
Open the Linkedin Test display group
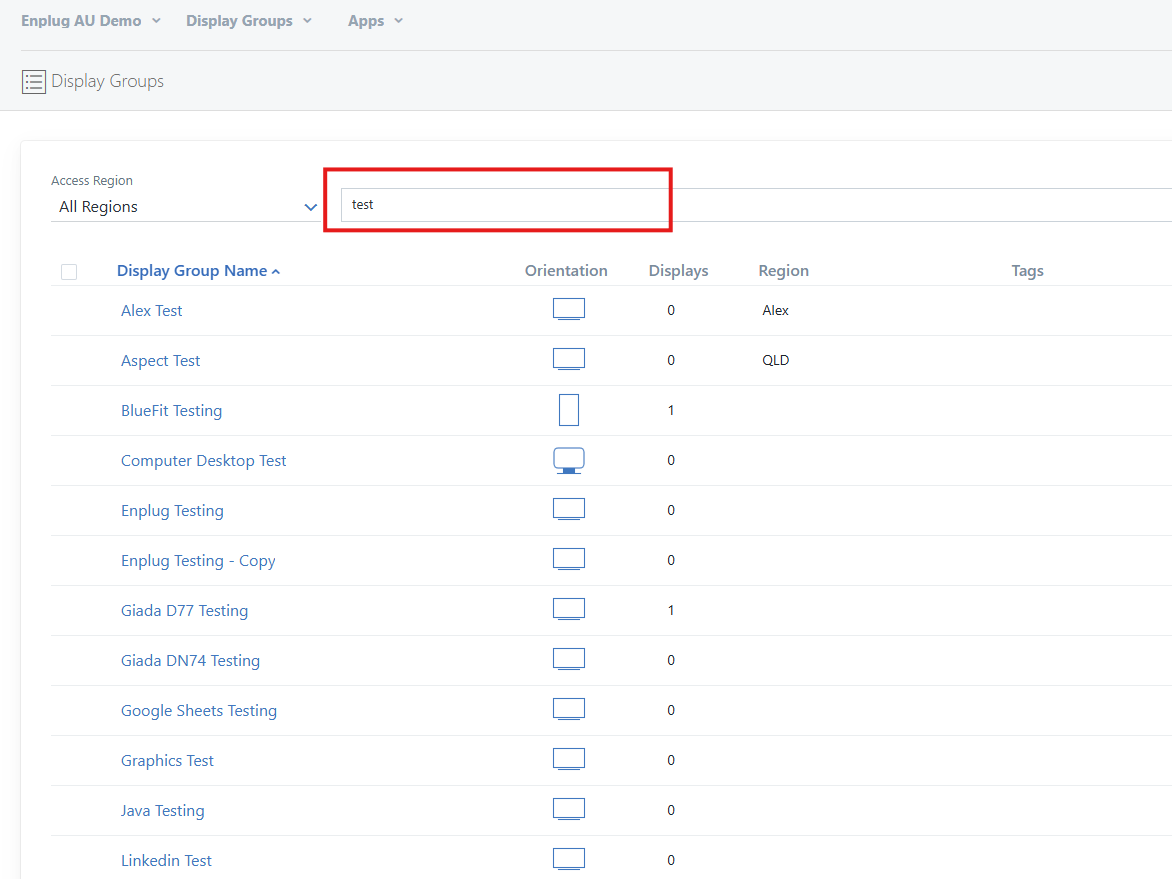pos(166,861)
